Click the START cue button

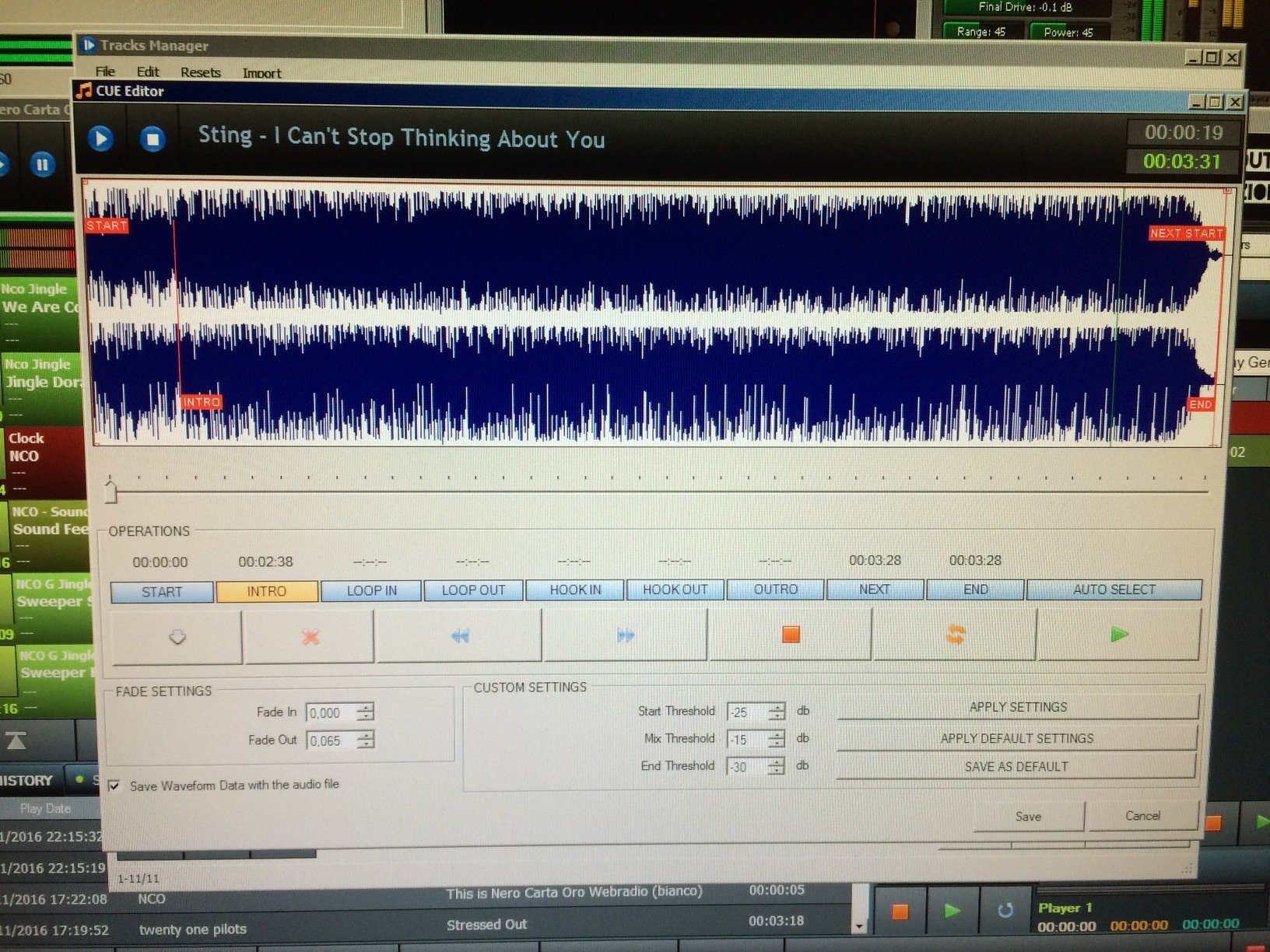162,592
